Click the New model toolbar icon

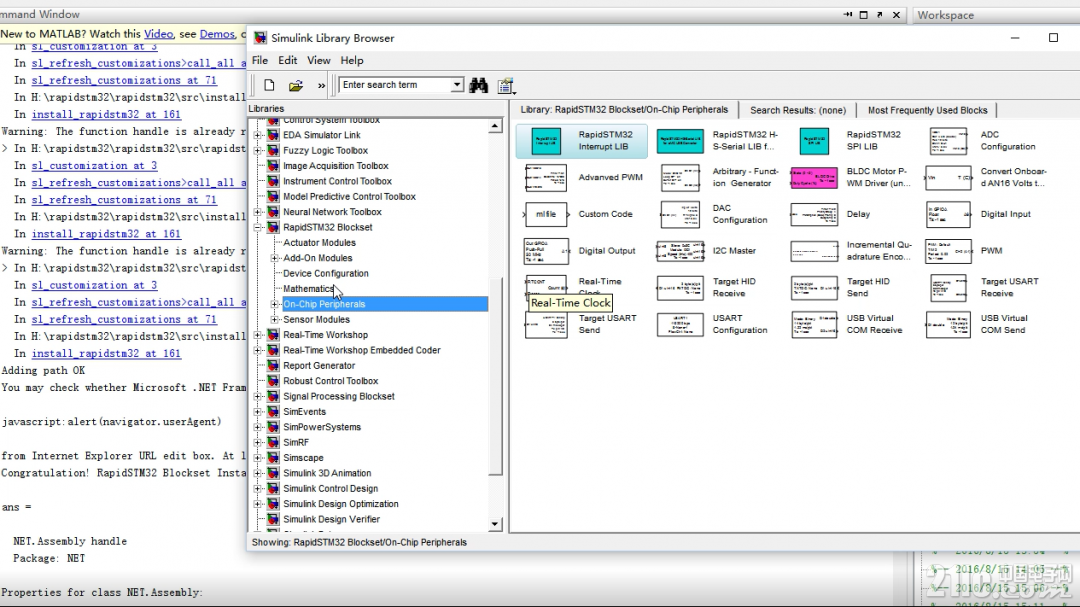pos(269,85)
